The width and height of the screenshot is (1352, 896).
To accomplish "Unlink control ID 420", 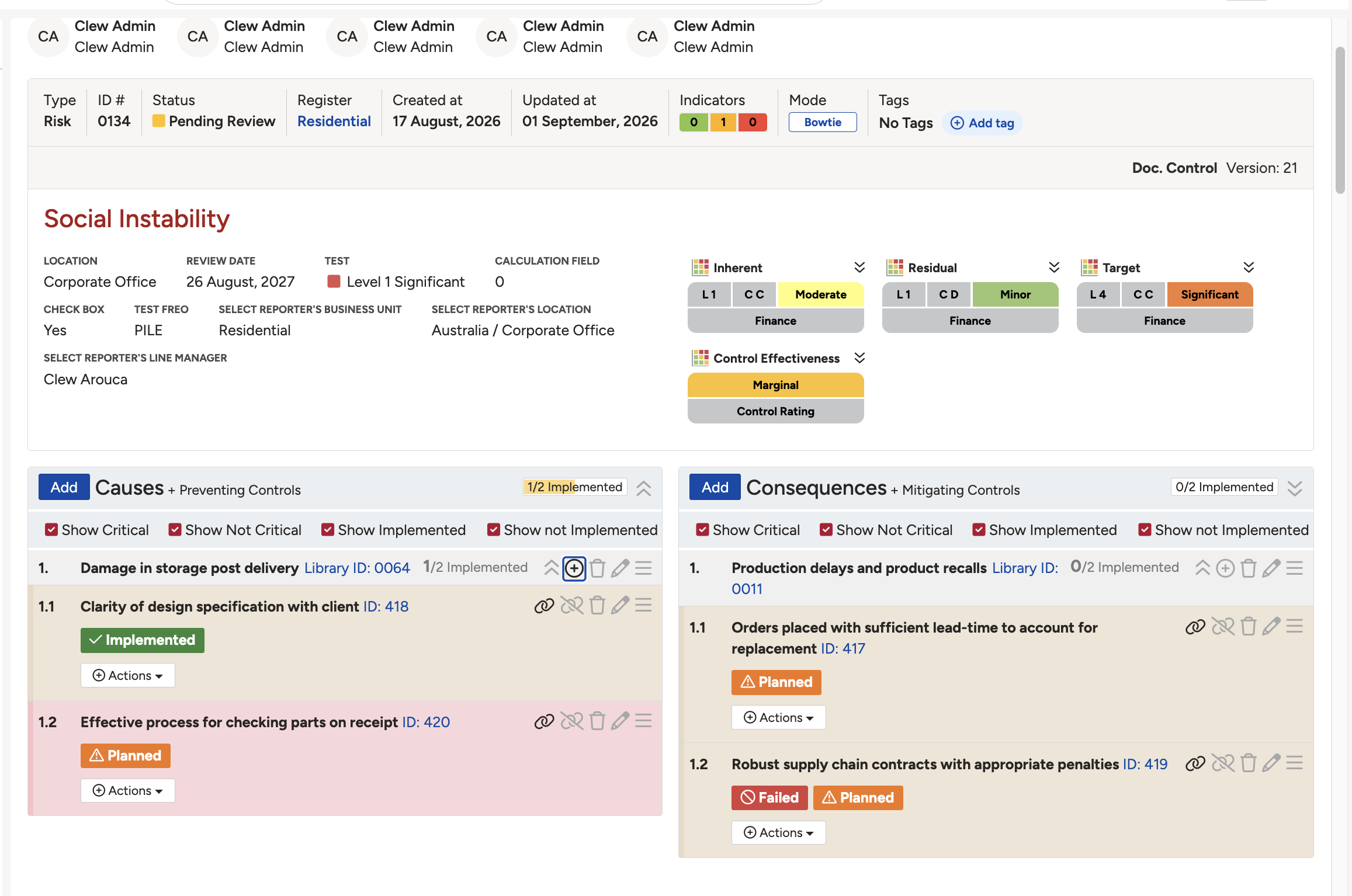I will click(572, 721).
